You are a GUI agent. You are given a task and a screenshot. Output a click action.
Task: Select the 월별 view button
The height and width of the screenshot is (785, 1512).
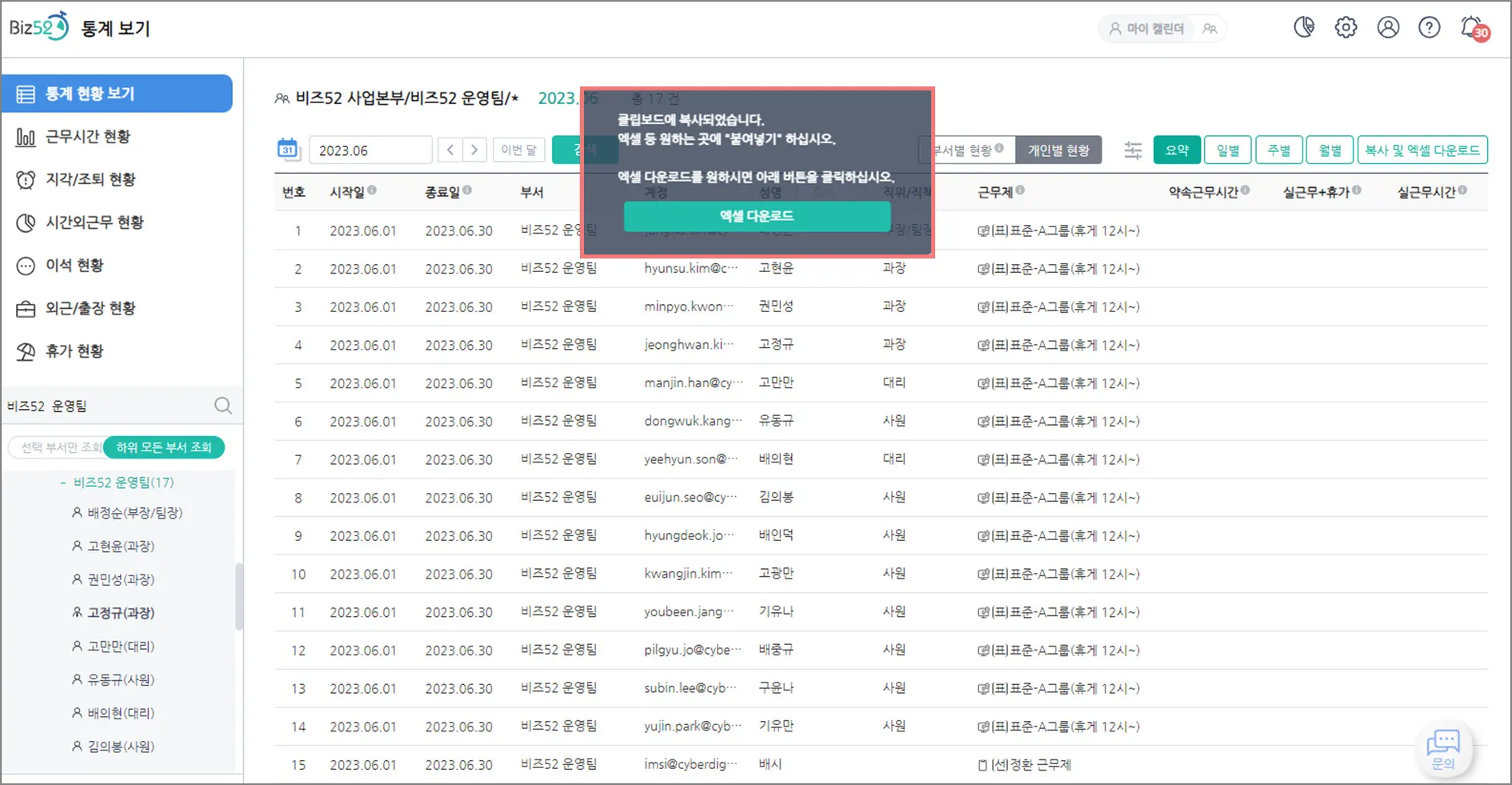pyautogui.click(x=1330, y=150)
